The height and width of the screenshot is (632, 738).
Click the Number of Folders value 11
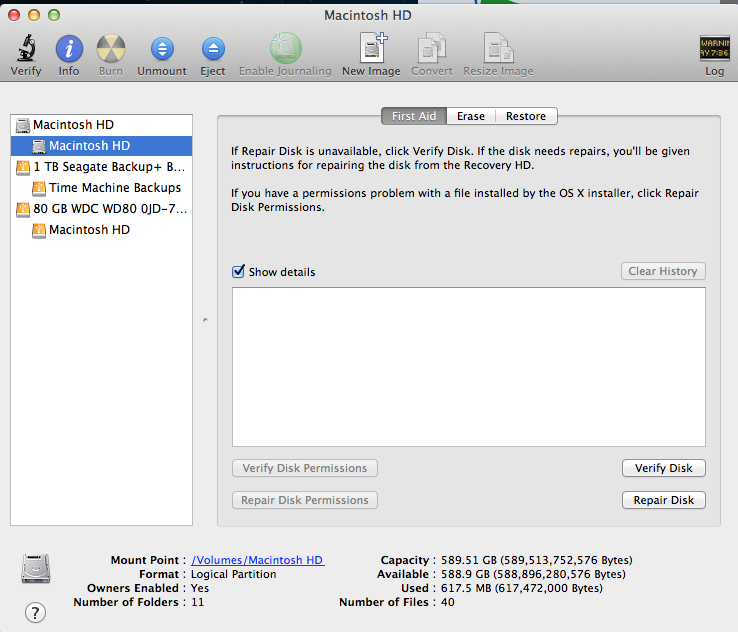(x=198, y=602)
